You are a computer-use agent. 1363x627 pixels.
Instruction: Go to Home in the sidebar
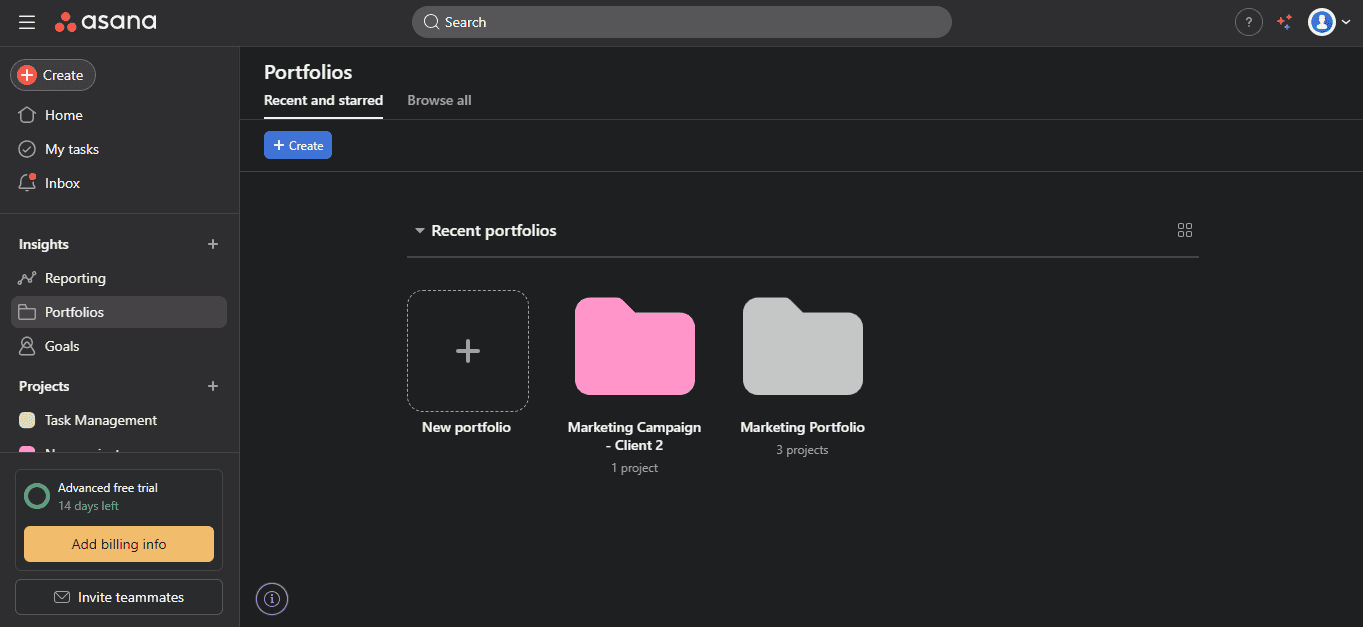63,115
